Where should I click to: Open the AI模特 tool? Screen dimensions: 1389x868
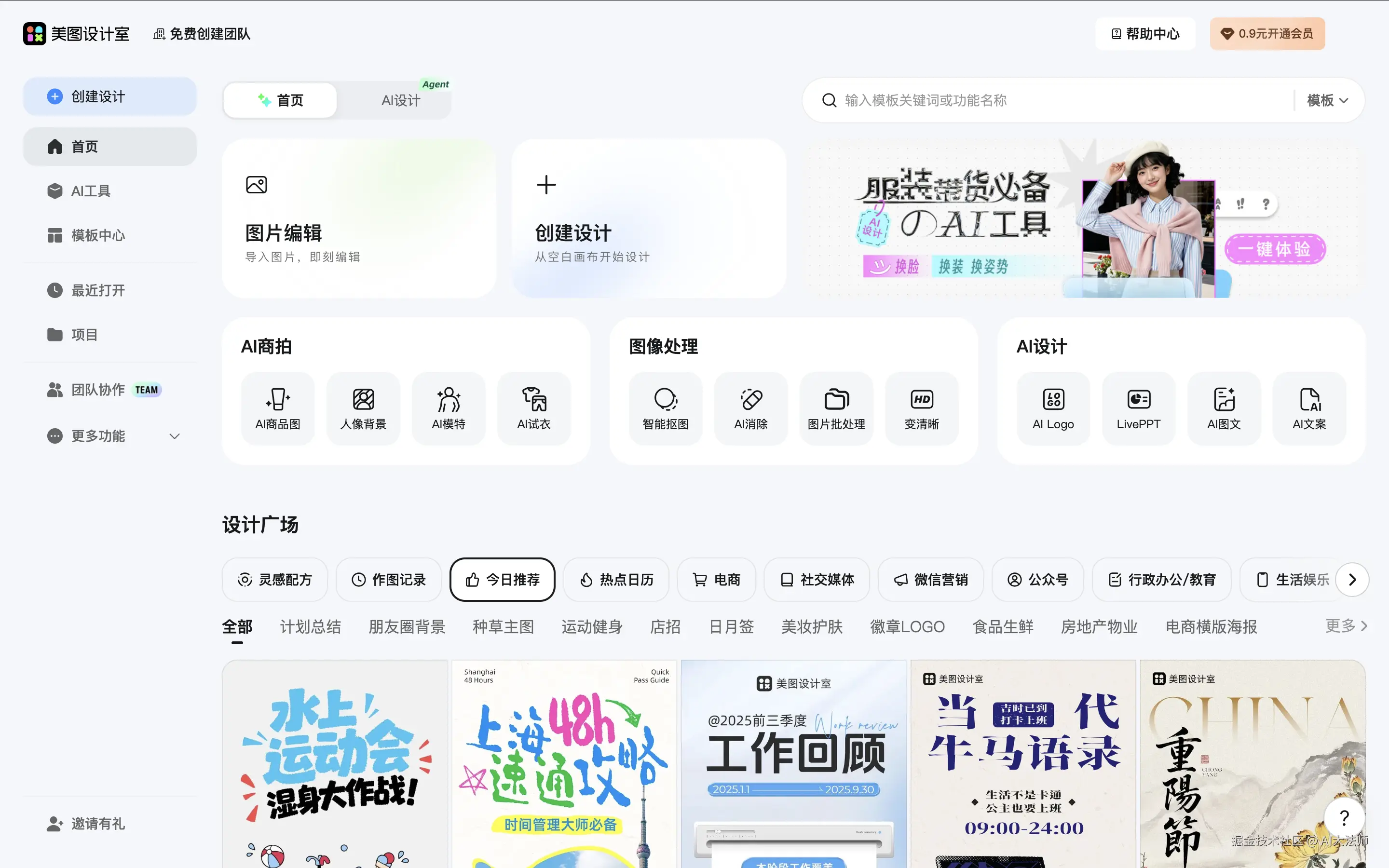(448, 408)
